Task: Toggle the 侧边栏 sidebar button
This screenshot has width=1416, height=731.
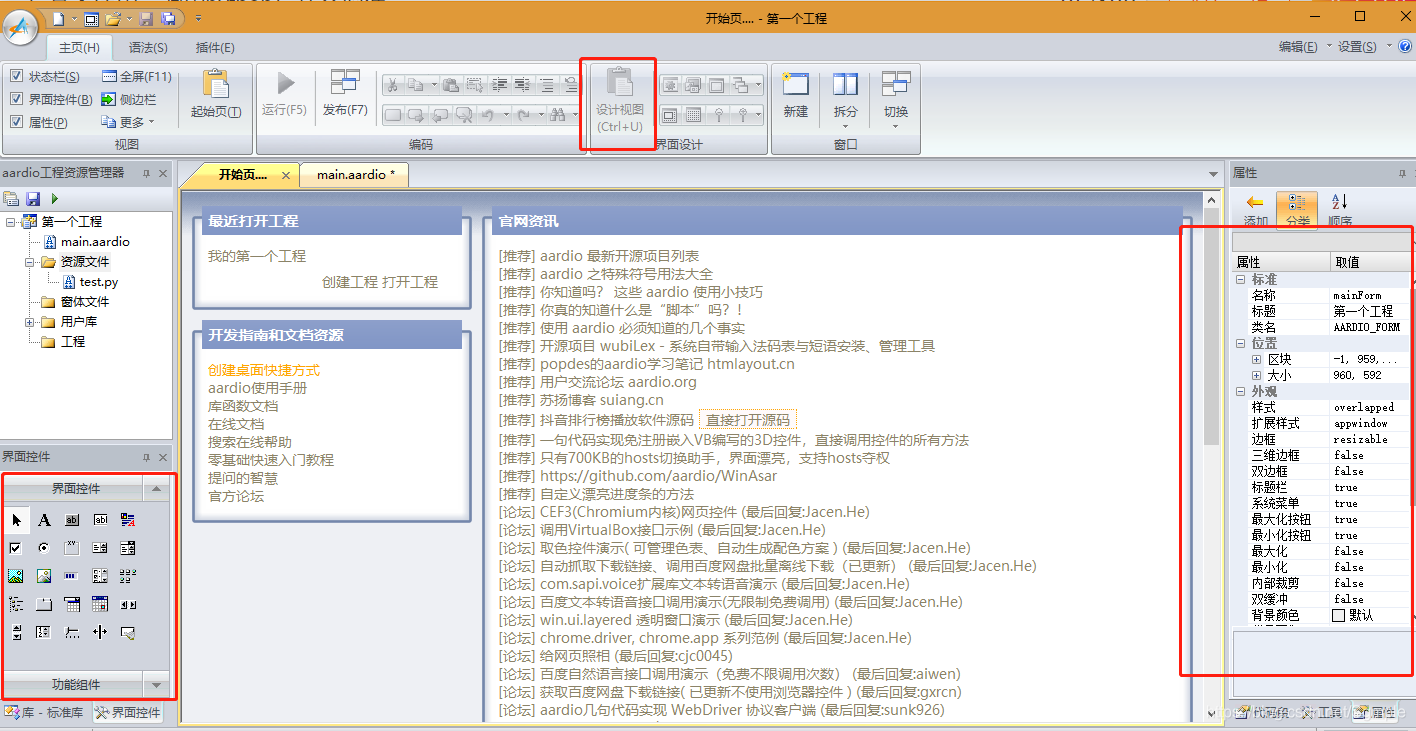Action: pyautogui.click(x=129, y=100)
